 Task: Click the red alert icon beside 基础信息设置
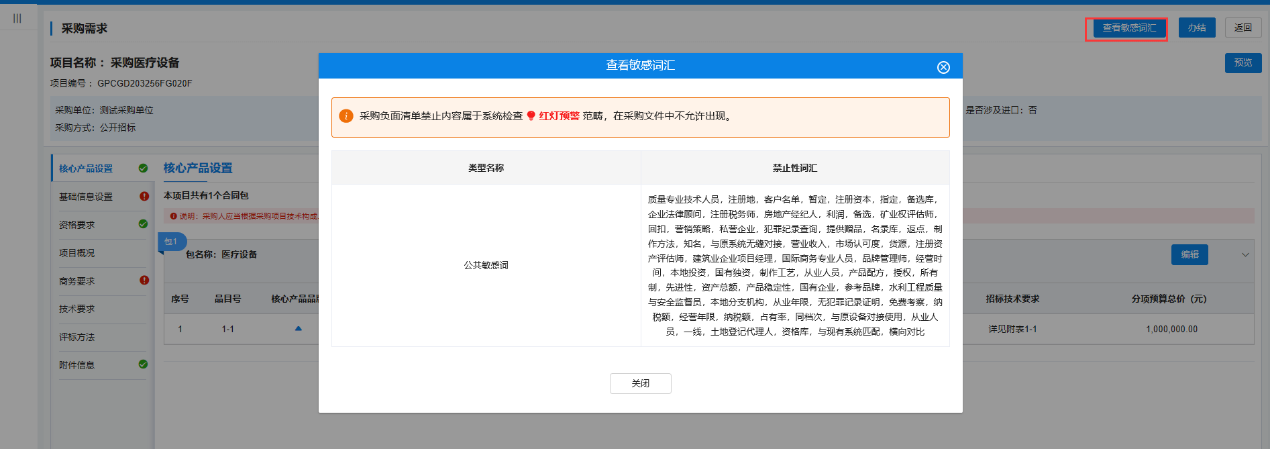click(x=143, y=196)
